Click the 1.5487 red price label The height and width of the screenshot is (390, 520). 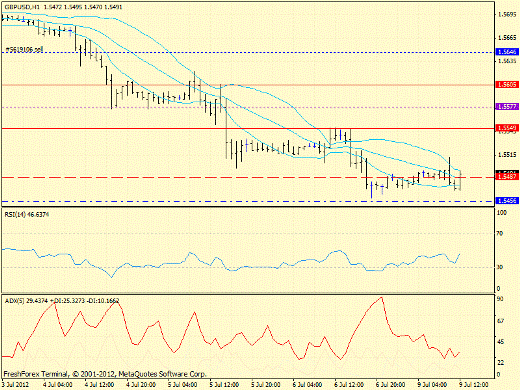tap(507, 177)
